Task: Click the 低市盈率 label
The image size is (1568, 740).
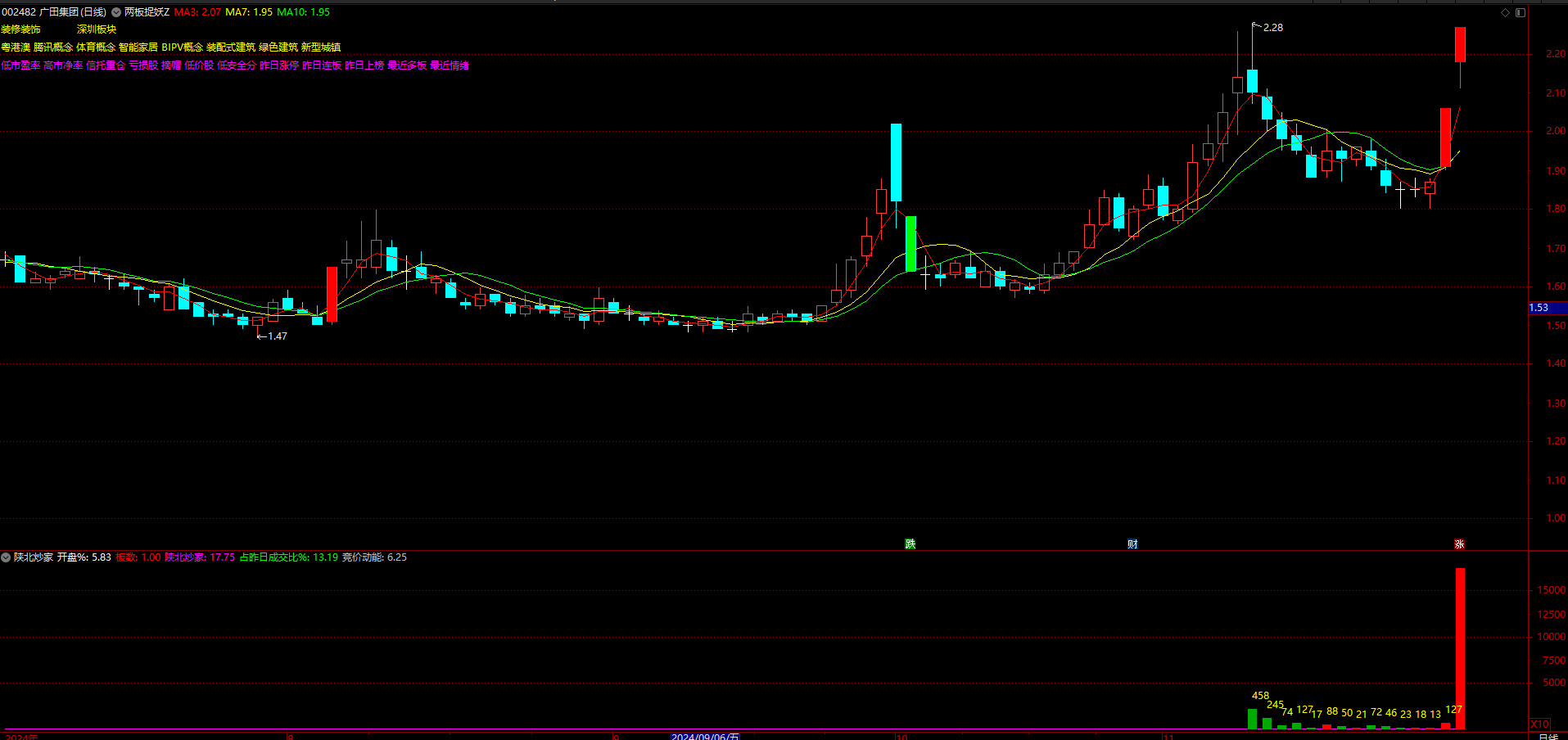Action: click(20, 65)
